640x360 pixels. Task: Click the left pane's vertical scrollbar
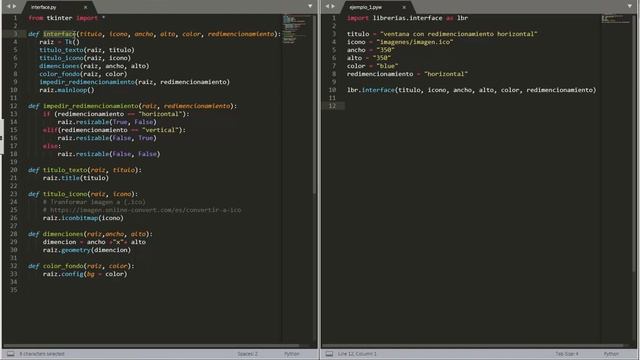315,104
